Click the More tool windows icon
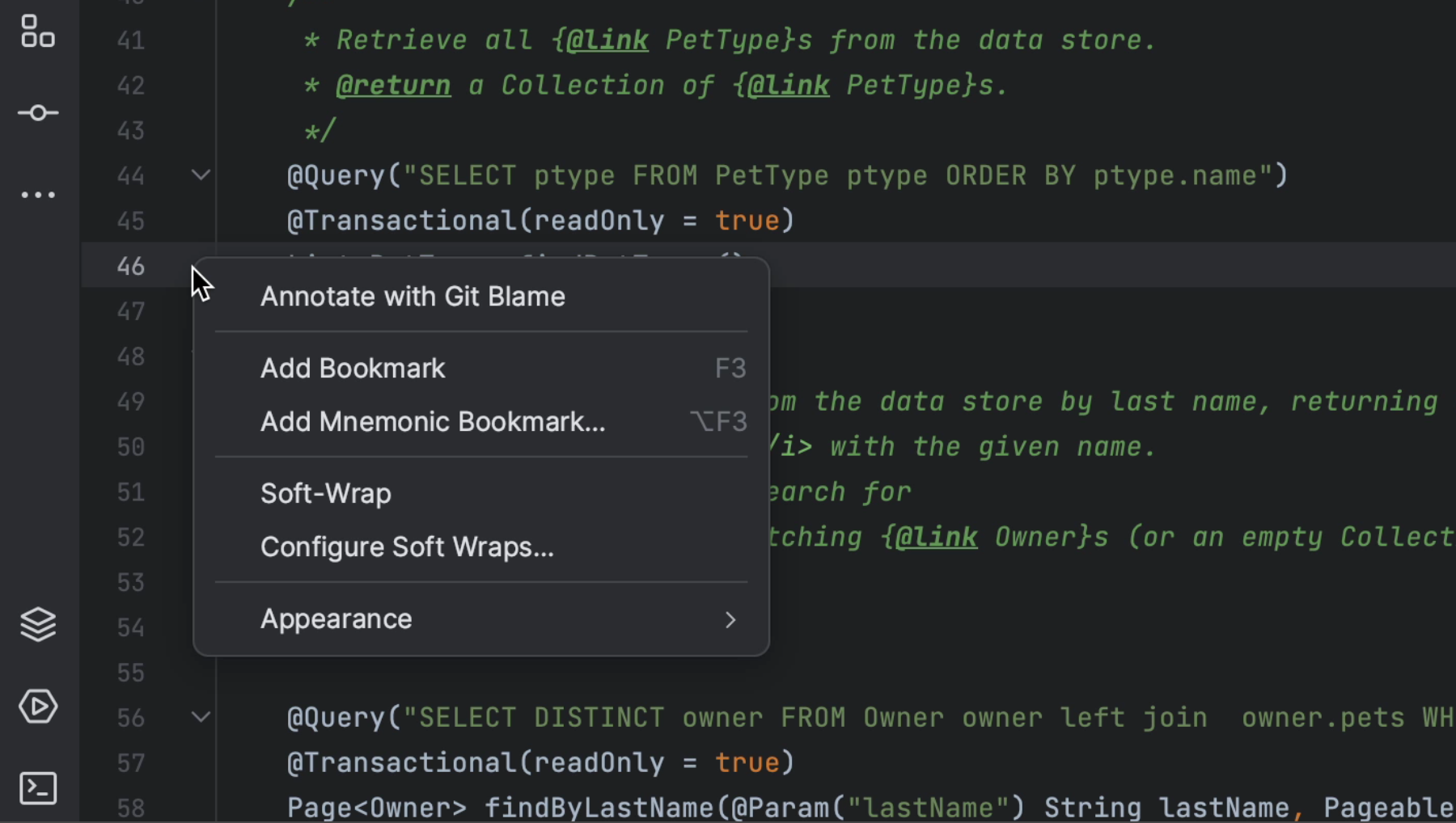 (x=37, y=194)
